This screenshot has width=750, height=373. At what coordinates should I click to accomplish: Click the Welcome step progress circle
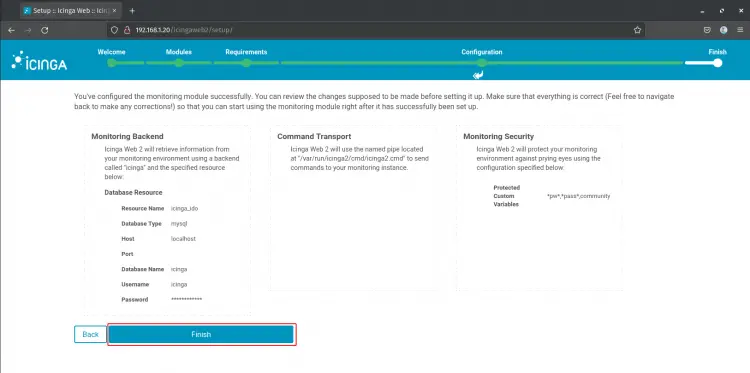tap(111, 63)
